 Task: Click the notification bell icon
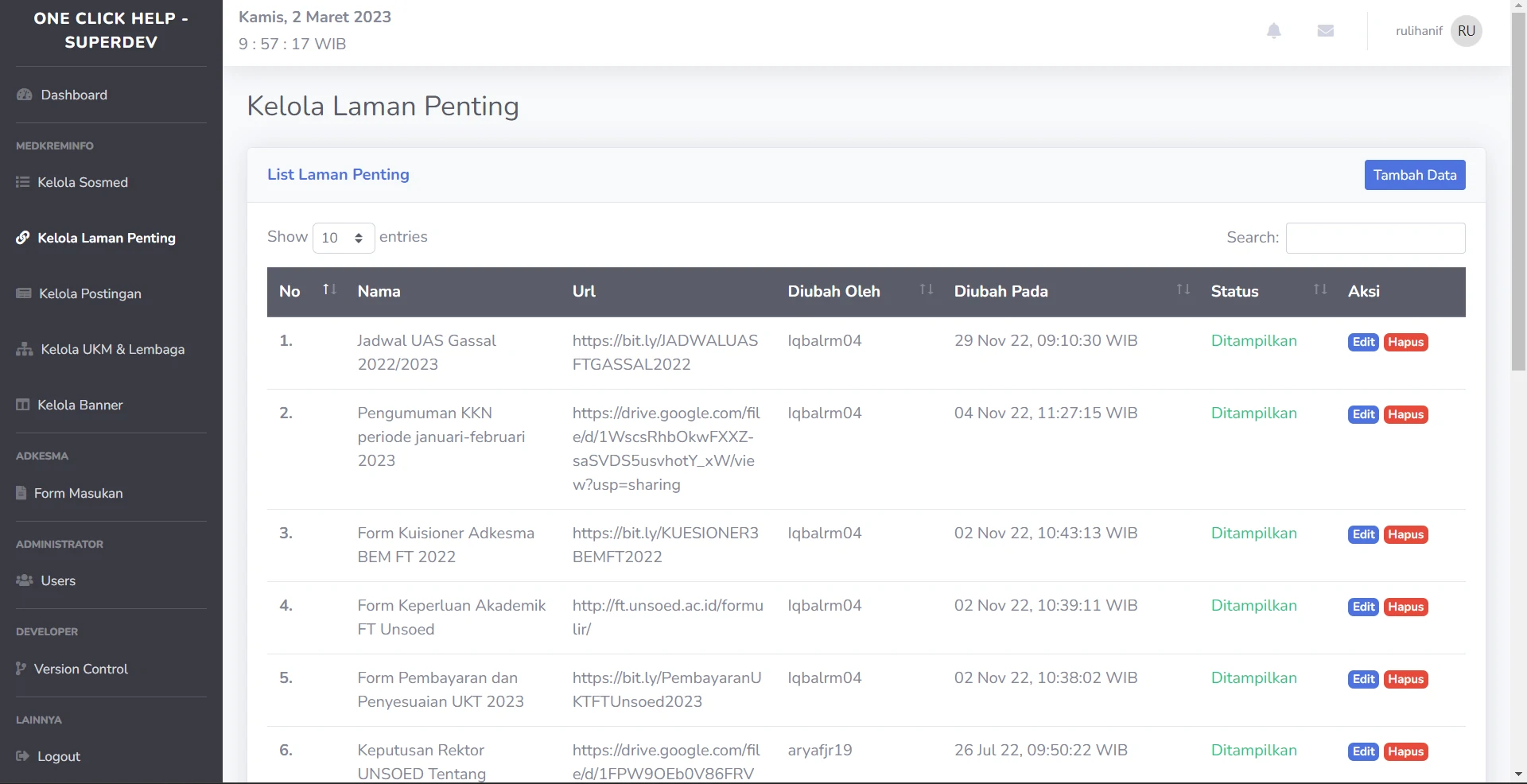point(1273,31)
